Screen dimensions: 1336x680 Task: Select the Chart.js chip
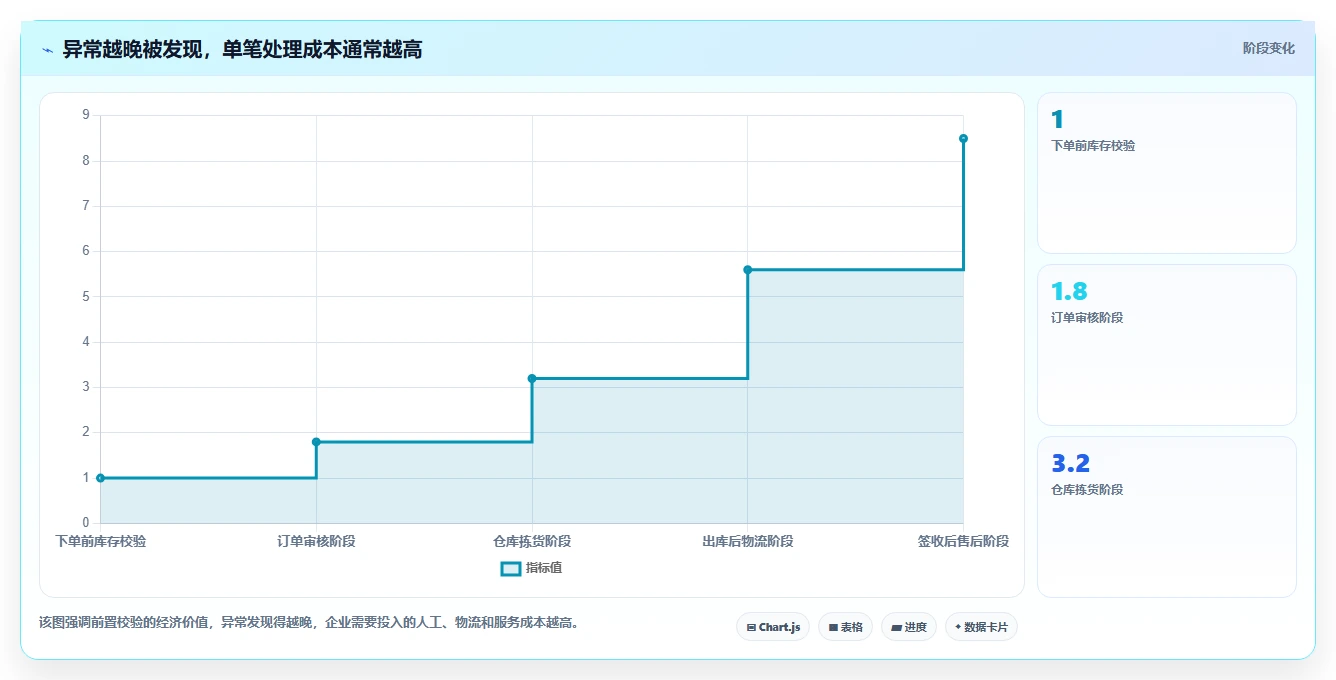pos(773,627)
